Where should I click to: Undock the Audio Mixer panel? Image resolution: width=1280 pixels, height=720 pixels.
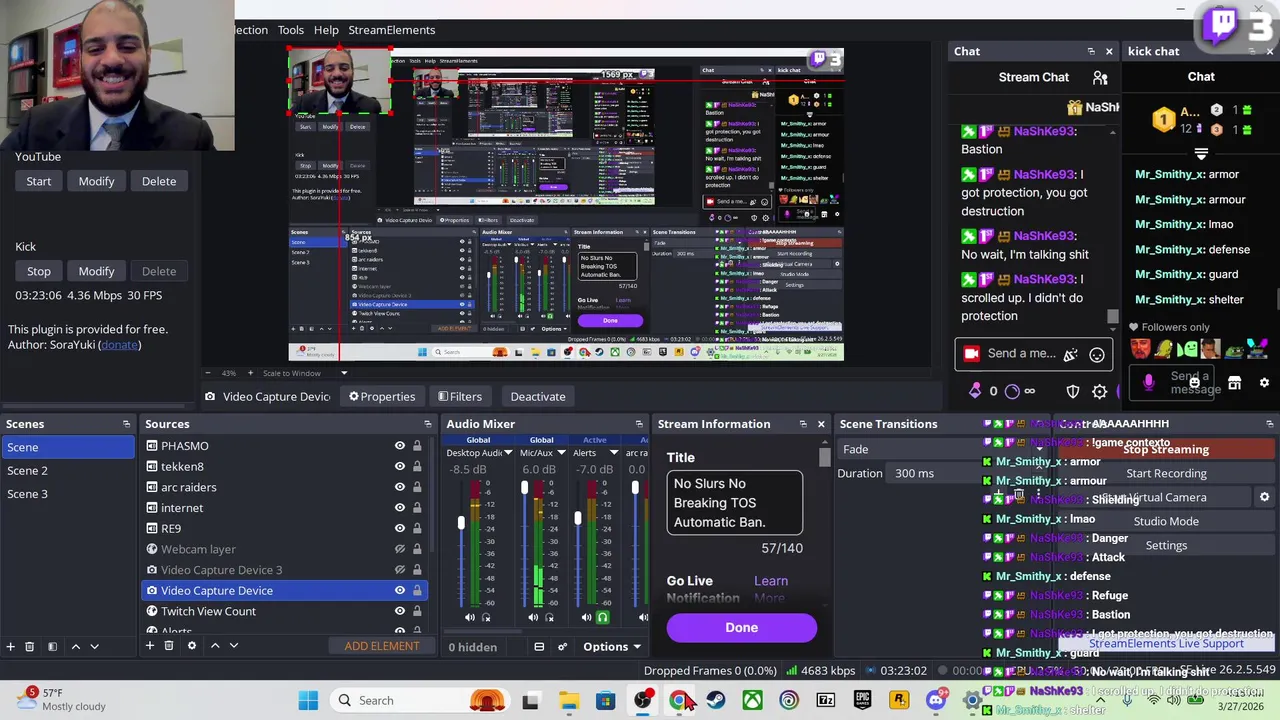click(x=639, y=424)
